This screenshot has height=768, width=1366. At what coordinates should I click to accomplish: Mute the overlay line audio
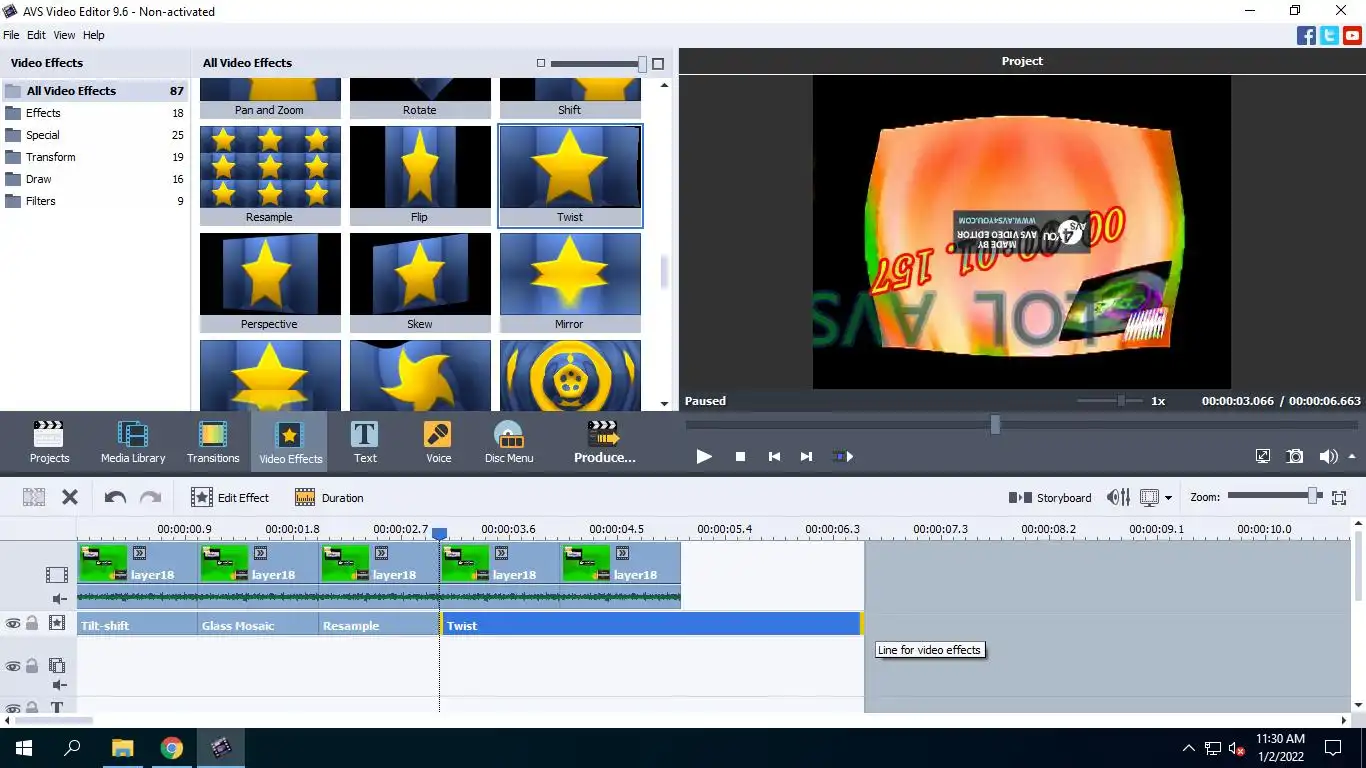59,685
